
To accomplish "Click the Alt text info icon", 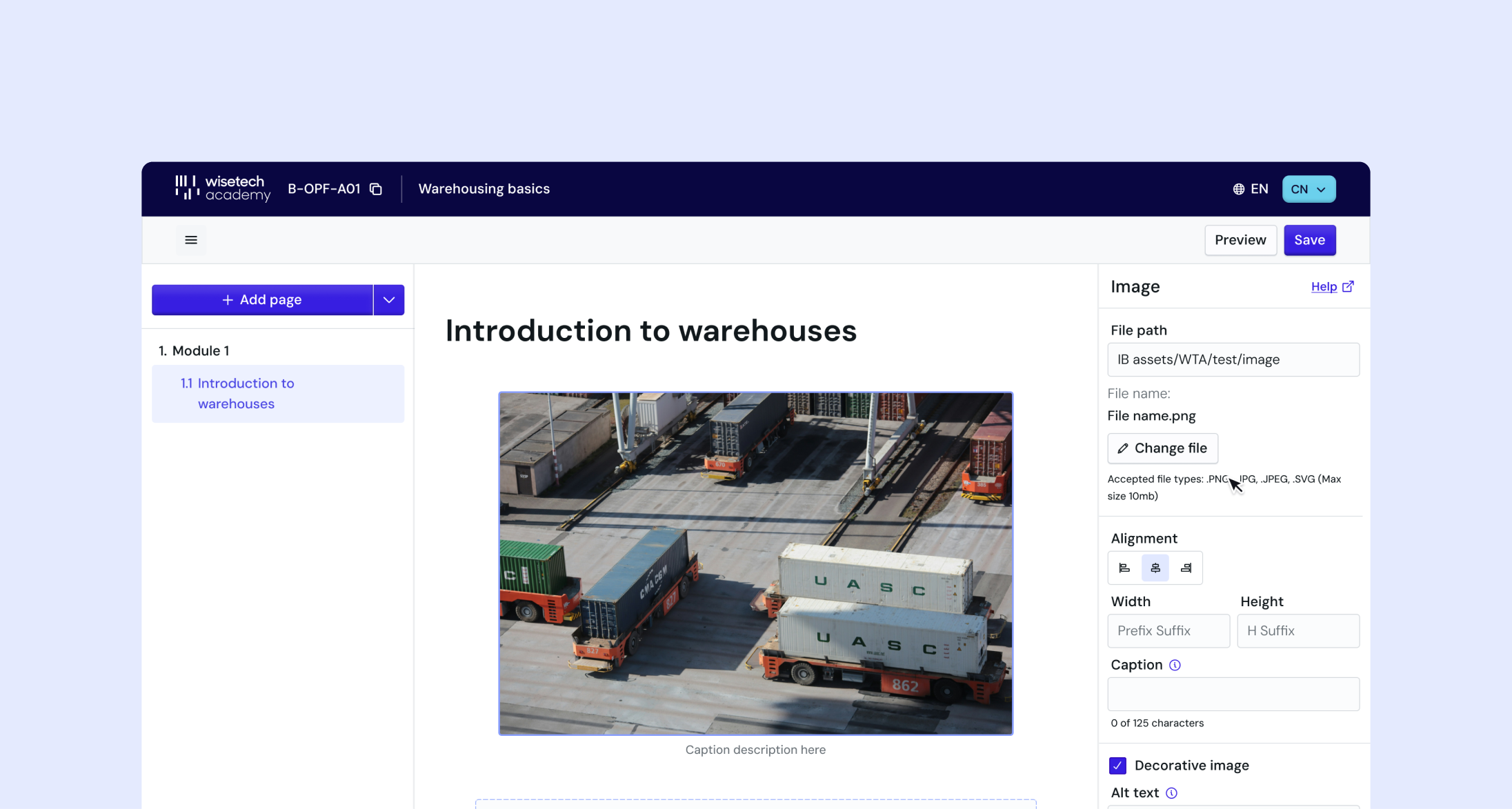I will (x=1171, y=793).
